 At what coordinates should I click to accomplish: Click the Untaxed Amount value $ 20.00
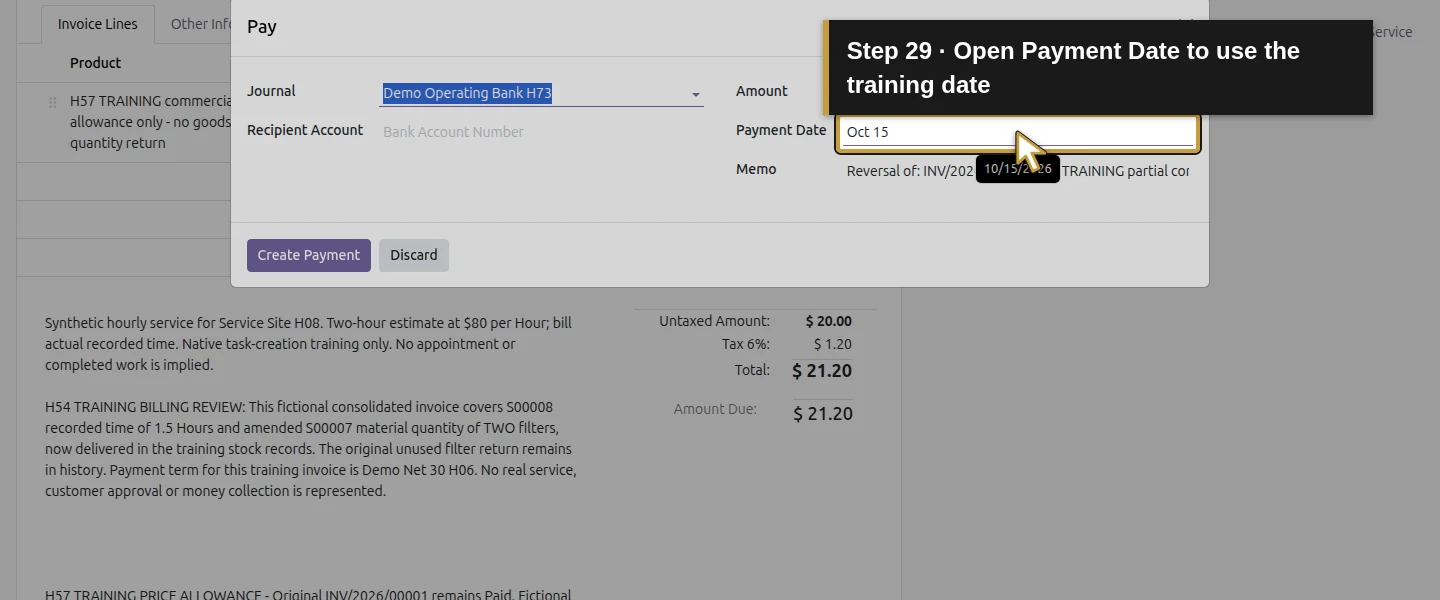coord(829,321)
